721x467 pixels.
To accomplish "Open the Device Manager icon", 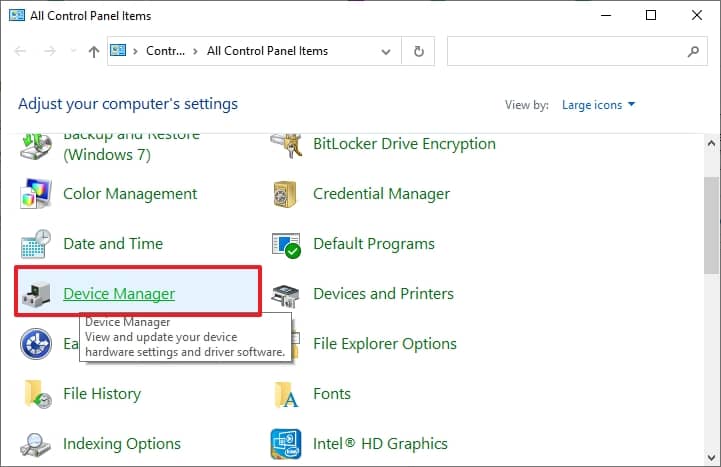I will (x=36, y=294).
